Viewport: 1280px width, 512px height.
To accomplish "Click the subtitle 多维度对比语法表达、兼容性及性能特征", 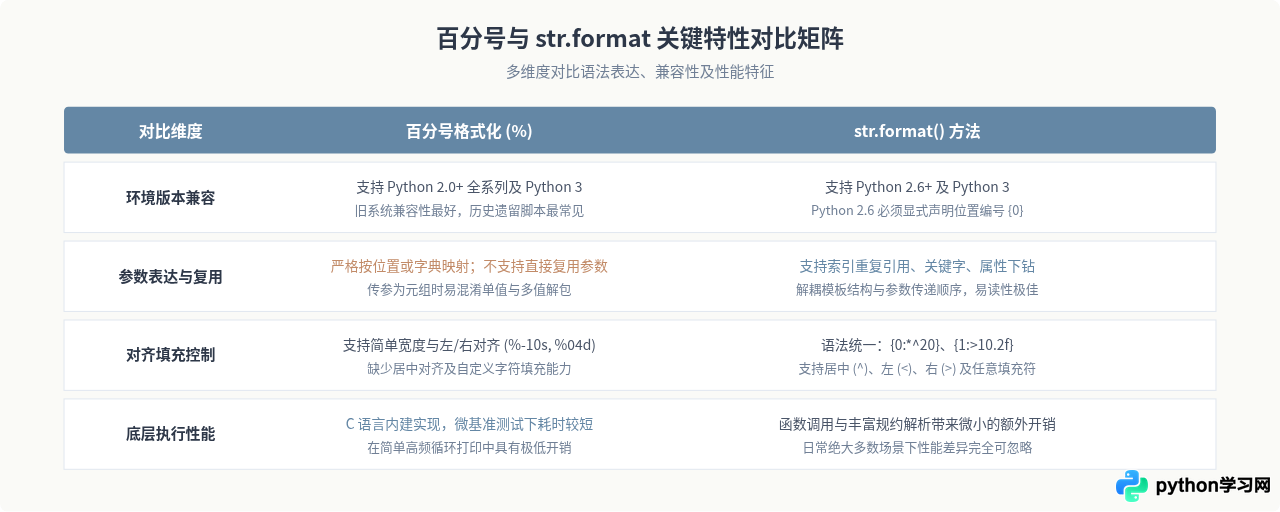I will point(640,72).
